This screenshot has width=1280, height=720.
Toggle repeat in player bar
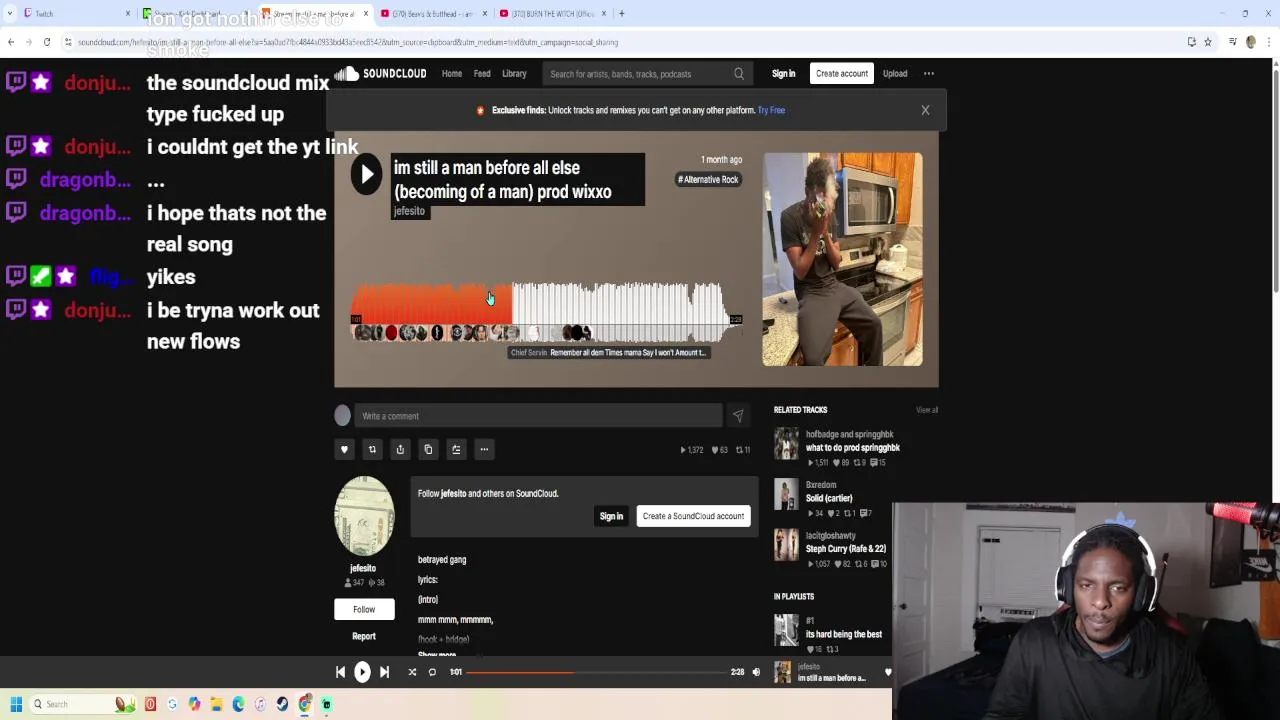tap(432, 673)
